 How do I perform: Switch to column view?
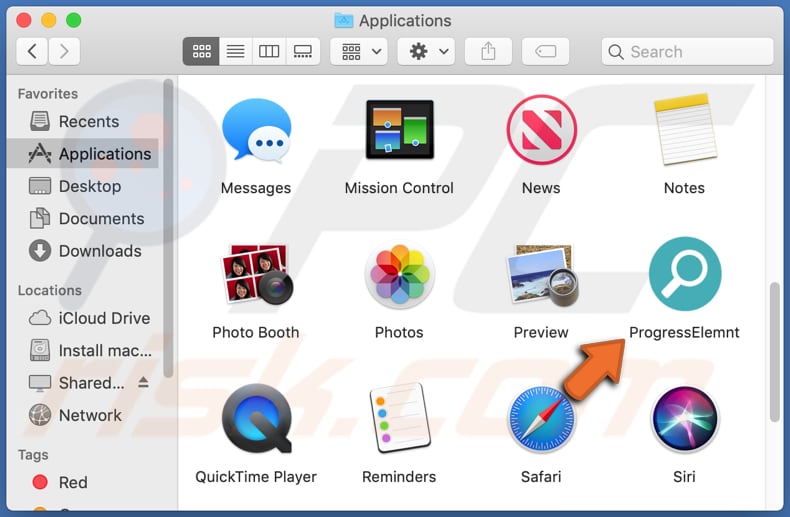[269, 51]
